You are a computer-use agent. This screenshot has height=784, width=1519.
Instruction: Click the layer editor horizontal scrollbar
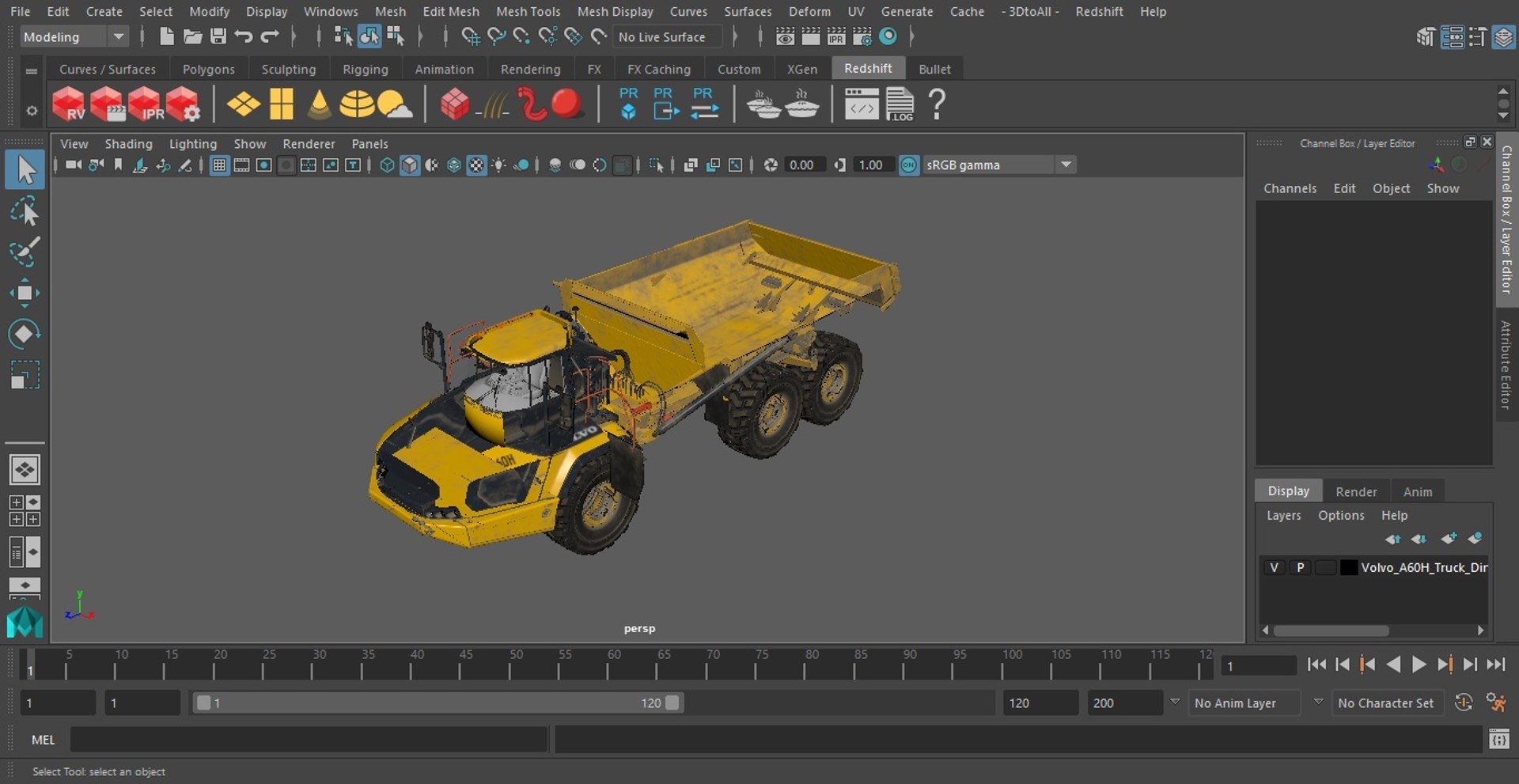(x=1331, y=631)
